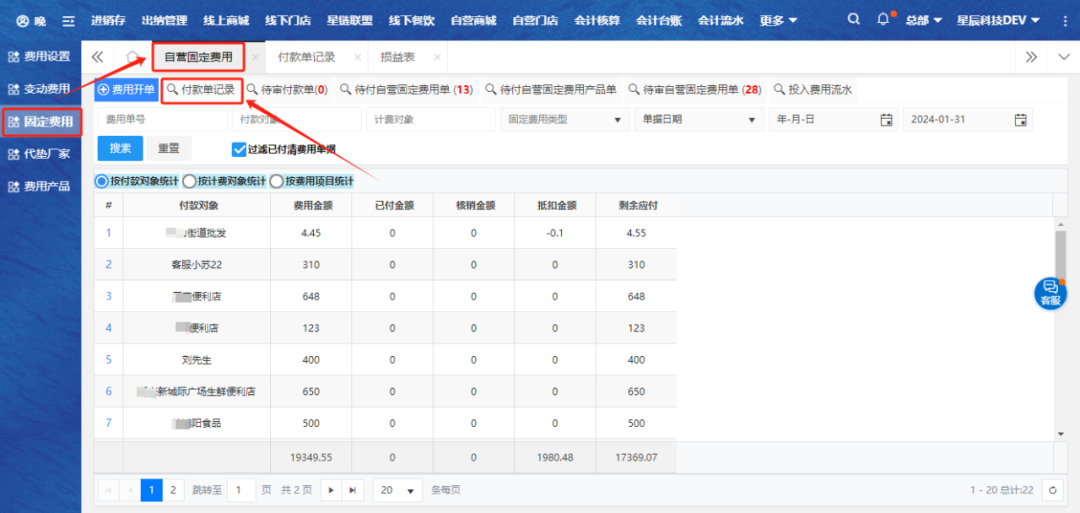Viewport: 1080px width, 513px height.
Task: Click the 重置 reset button
Action: point(168,149)
